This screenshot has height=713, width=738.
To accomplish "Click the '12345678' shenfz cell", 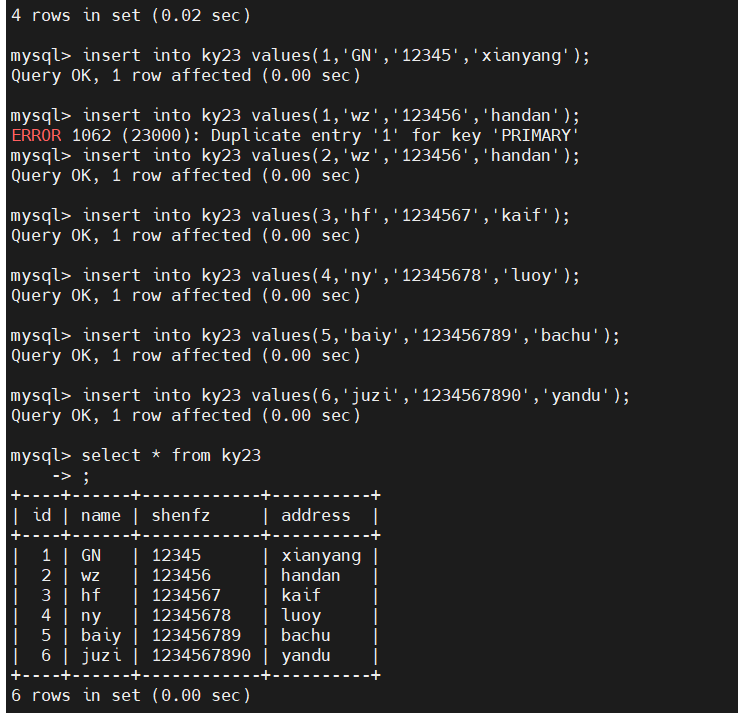I will click(191, 615).
